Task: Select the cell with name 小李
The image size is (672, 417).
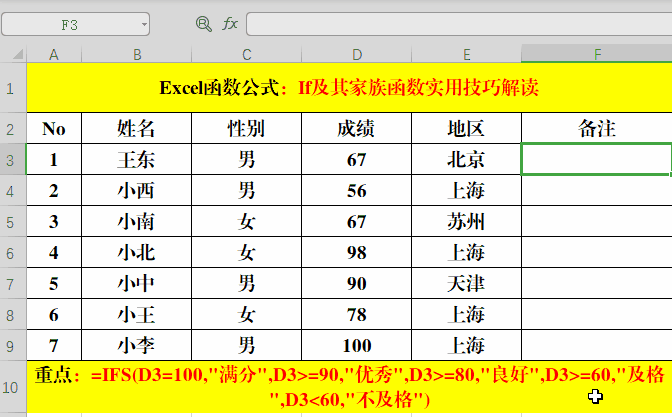Action: click(136, 345)
